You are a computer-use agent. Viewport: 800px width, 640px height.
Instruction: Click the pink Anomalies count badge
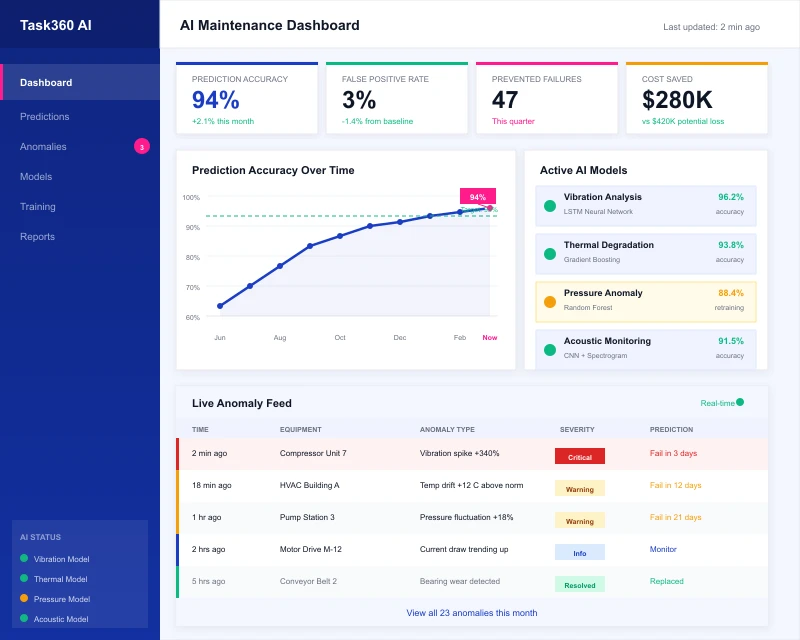pos(142,146)
